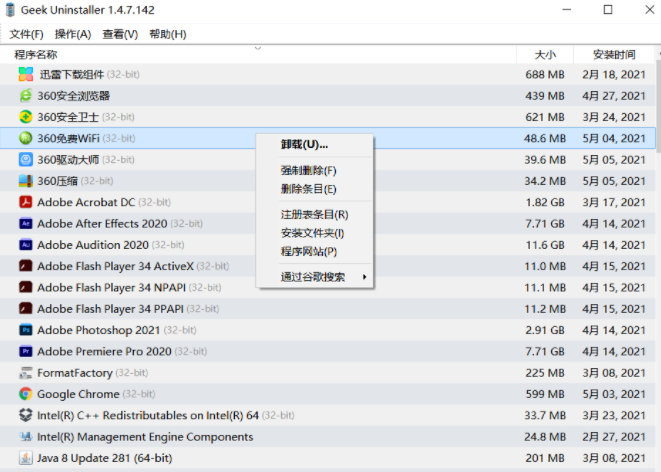Click the 360压缩 icon
This screenshot has height=472, width=661.
coord(26,181)
